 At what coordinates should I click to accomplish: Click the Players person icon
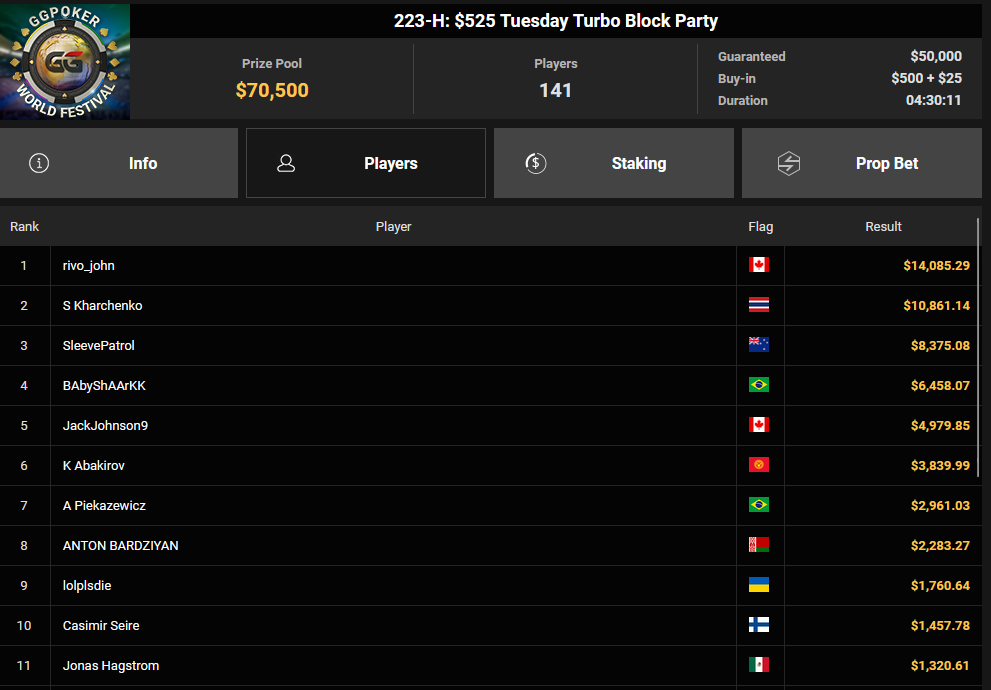pos(286,163)
